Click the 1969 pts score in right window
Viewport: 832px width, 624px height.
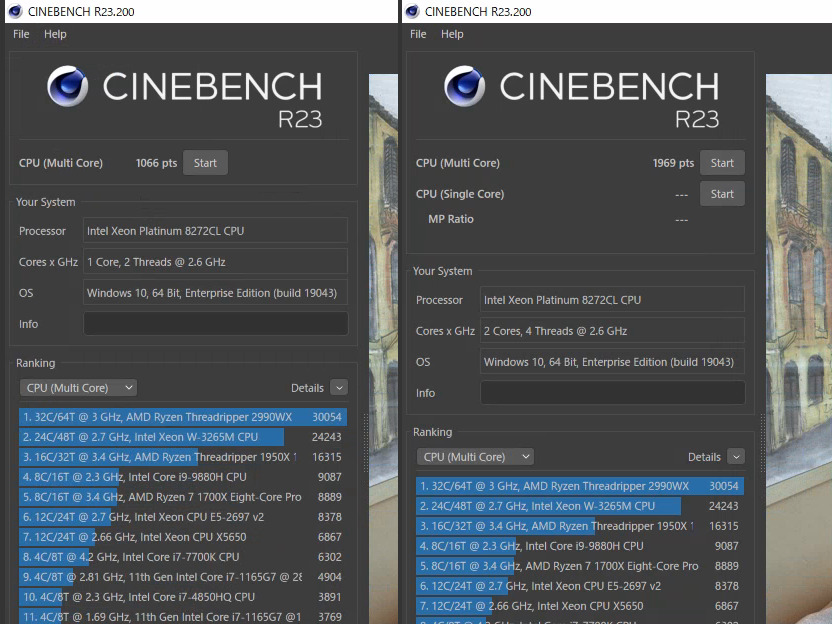673,163
